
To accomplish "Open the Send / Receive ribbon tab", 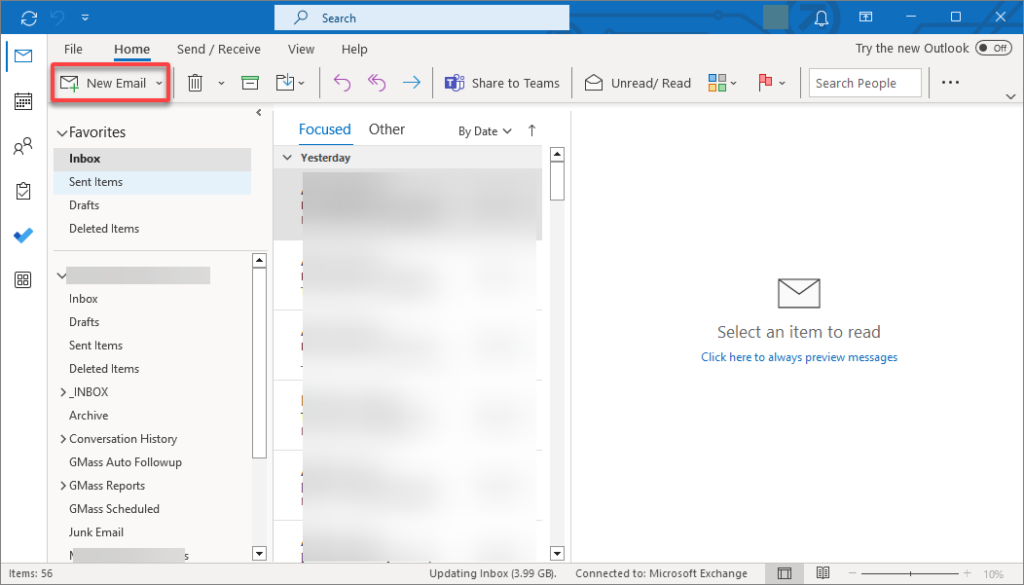I will tap(218, 48).
